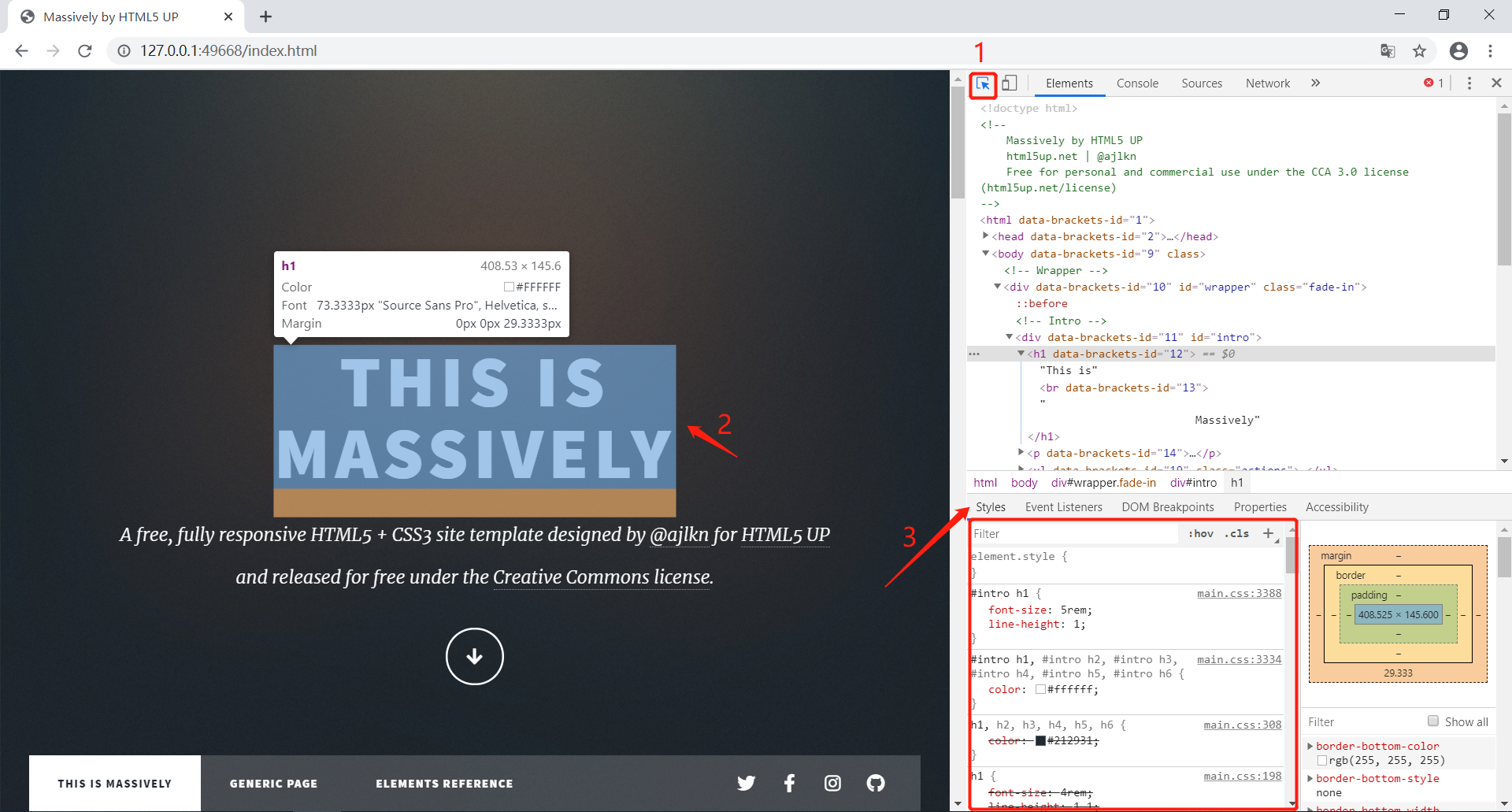The height and width of the screenshot is (812, 1512).
Task: Open a new browser tab
Action: click(265, 17)
